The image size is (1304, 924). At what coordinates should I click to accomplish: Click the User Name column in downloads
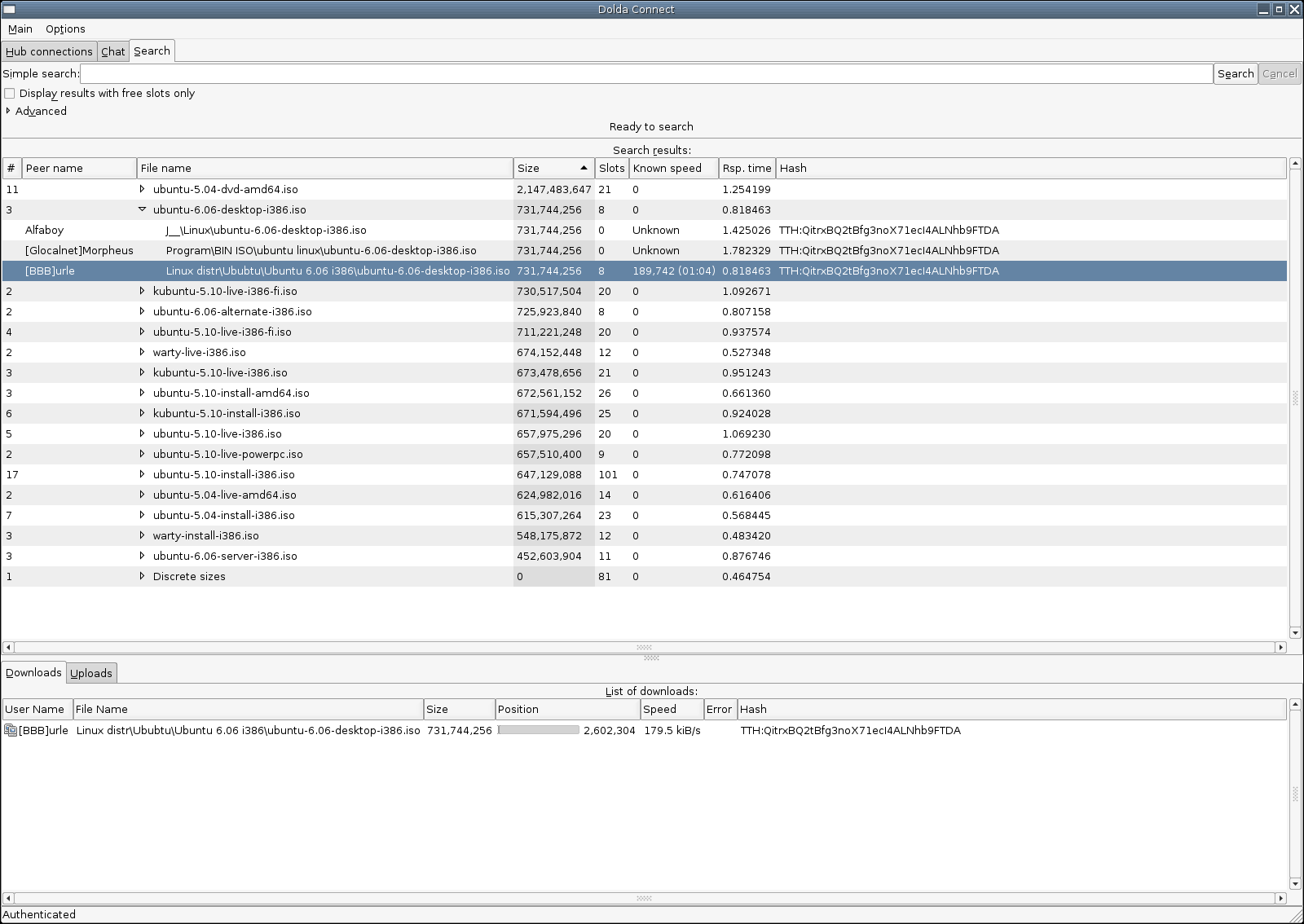[x=37, y=709]
